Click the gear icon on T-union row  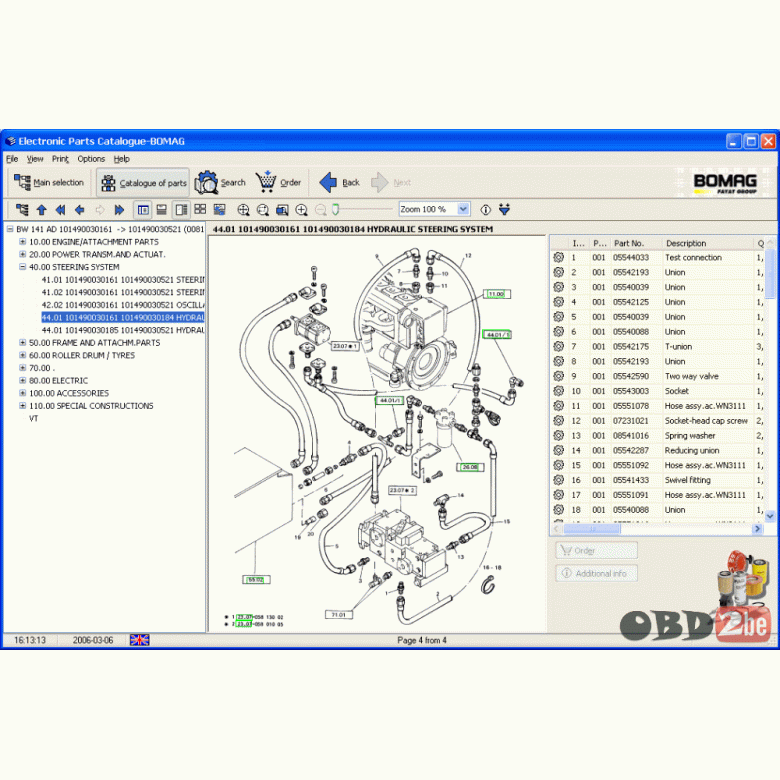click(559, 346)
